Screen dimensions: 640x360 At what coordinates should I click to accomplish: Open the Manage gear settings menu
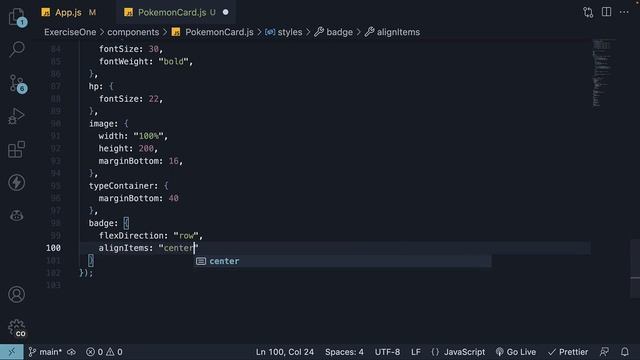tap(17, 328)
